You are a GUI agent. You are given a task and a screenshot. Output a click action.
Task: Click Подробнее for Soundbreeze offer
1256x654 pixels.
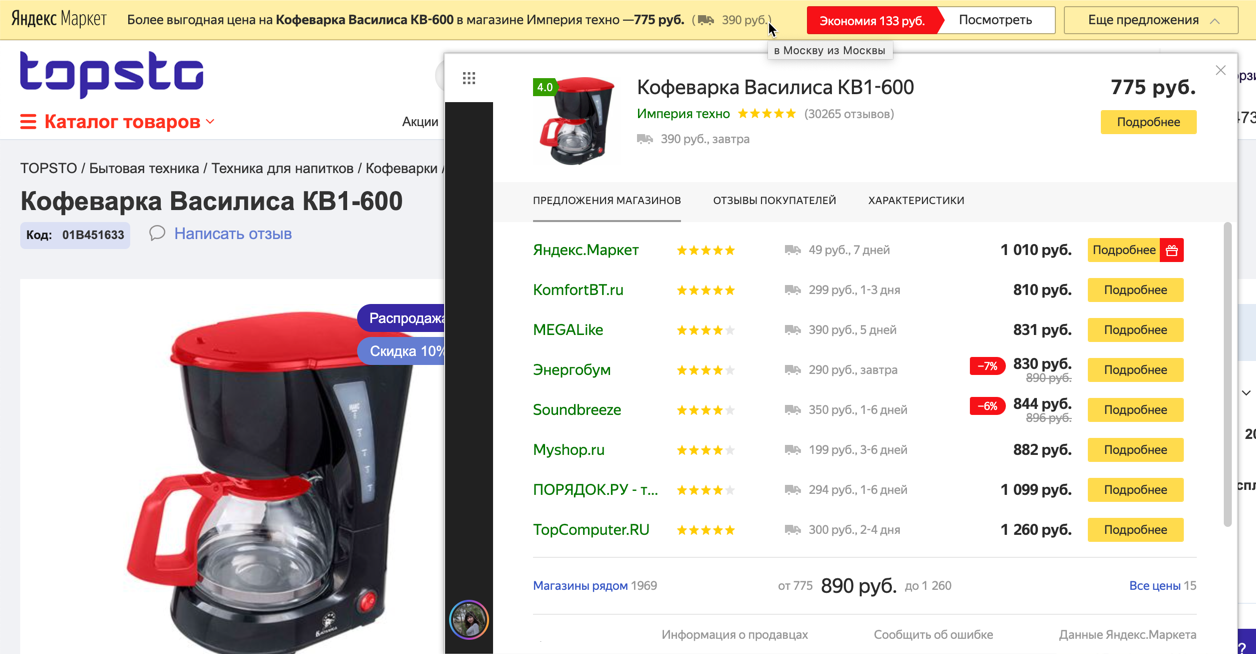tap(1136, 410)
